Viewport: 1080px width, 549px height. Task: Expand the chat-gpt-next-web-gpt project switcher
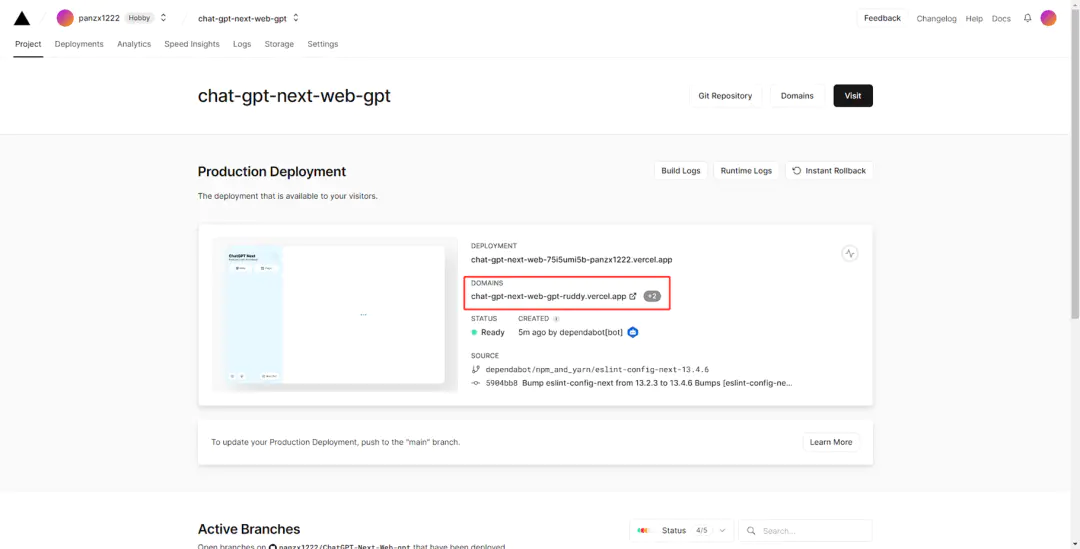click(x=296, y=18)
